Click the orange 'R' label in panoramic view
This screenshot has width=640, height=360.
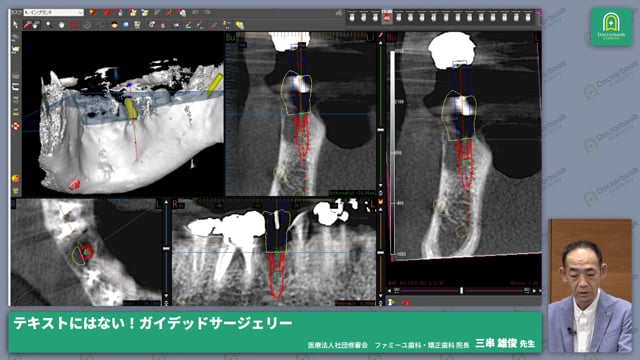pyautogui.click(x=176, y=204)
